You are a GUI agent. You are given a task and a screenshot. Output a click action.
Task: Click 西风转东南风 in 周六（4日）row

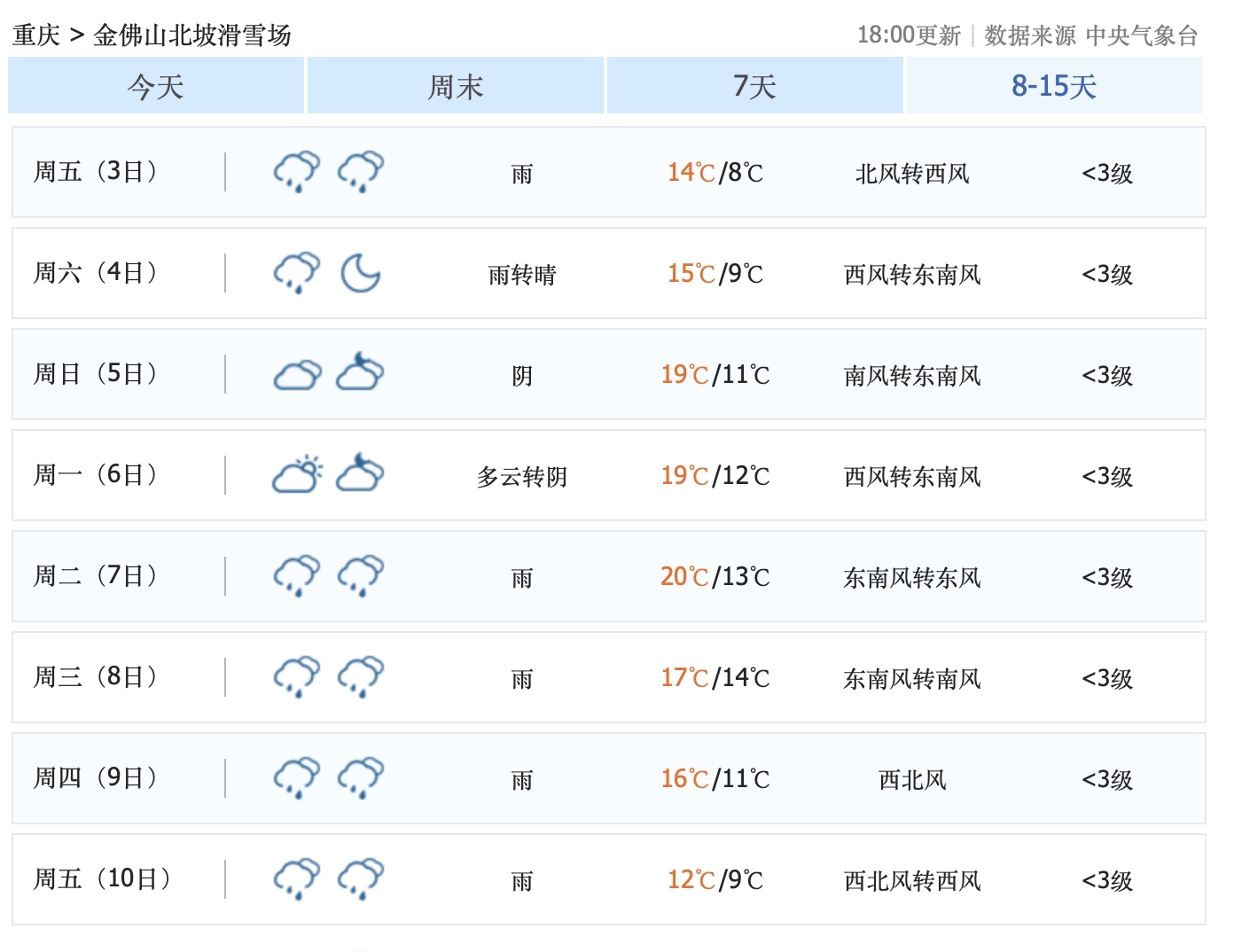pyautogui.click(x=912, y=275)
